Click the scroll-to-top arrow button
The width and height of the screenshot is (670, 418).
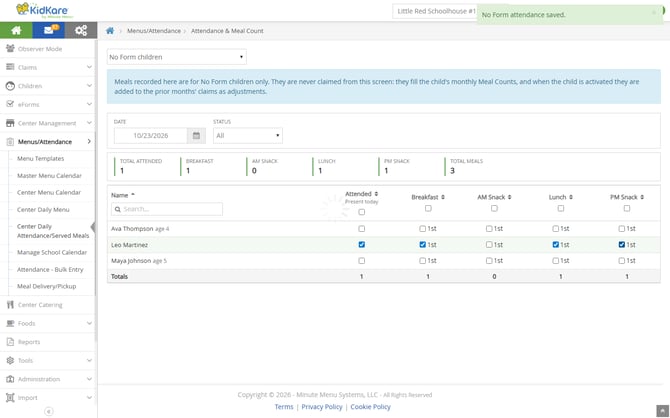[662, 411]
